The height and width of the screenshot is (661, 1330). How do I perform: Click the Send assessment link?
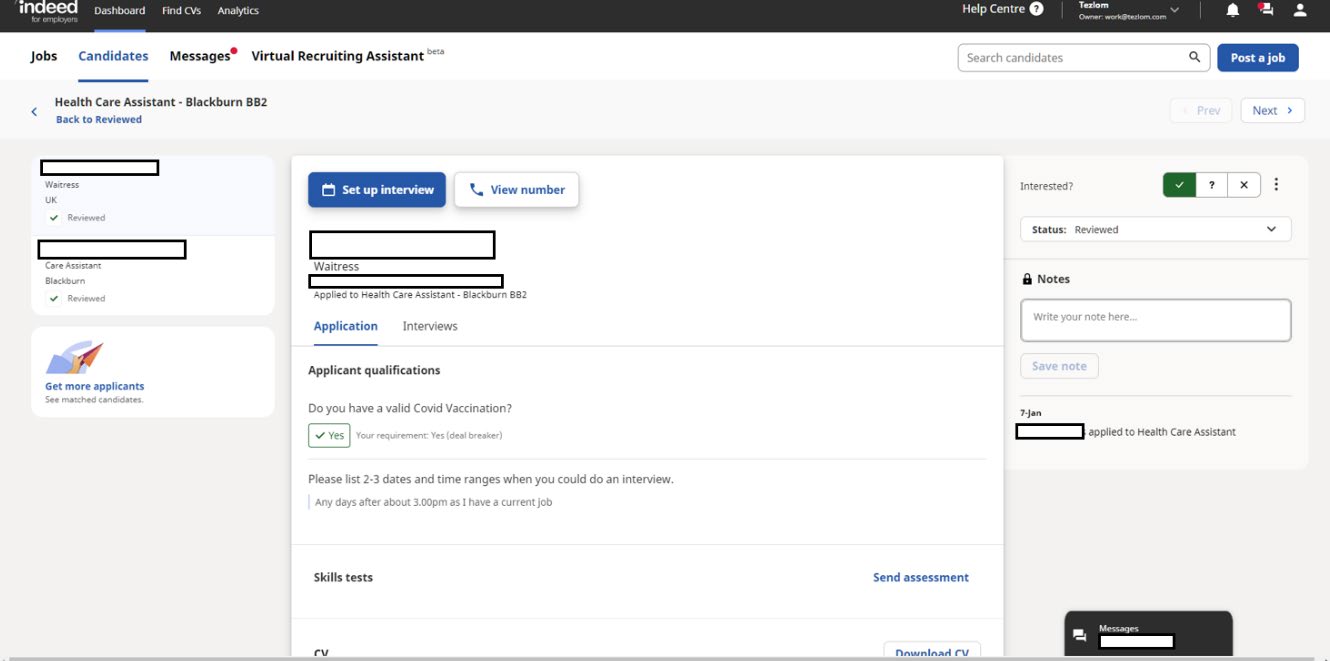click(x=920, y=577)
